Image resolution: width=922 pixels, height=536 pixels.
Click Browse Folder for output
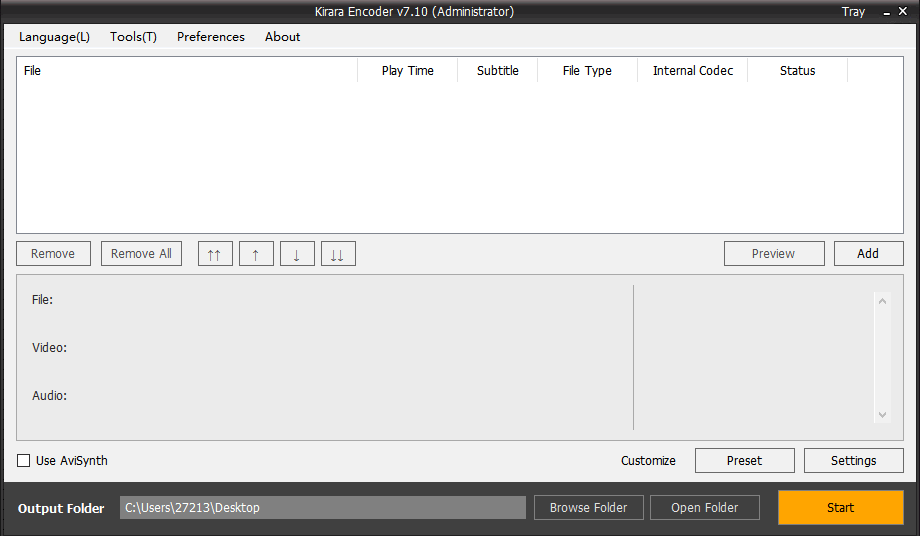(589, 508)
